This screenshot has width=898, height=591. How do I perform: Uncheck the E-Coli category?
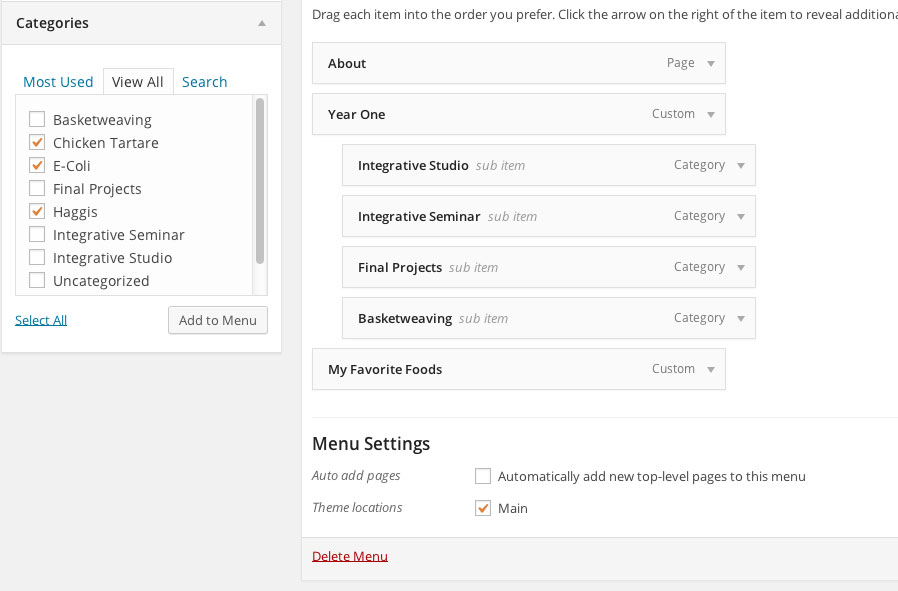pyautogui.click(x=37, y=166)
